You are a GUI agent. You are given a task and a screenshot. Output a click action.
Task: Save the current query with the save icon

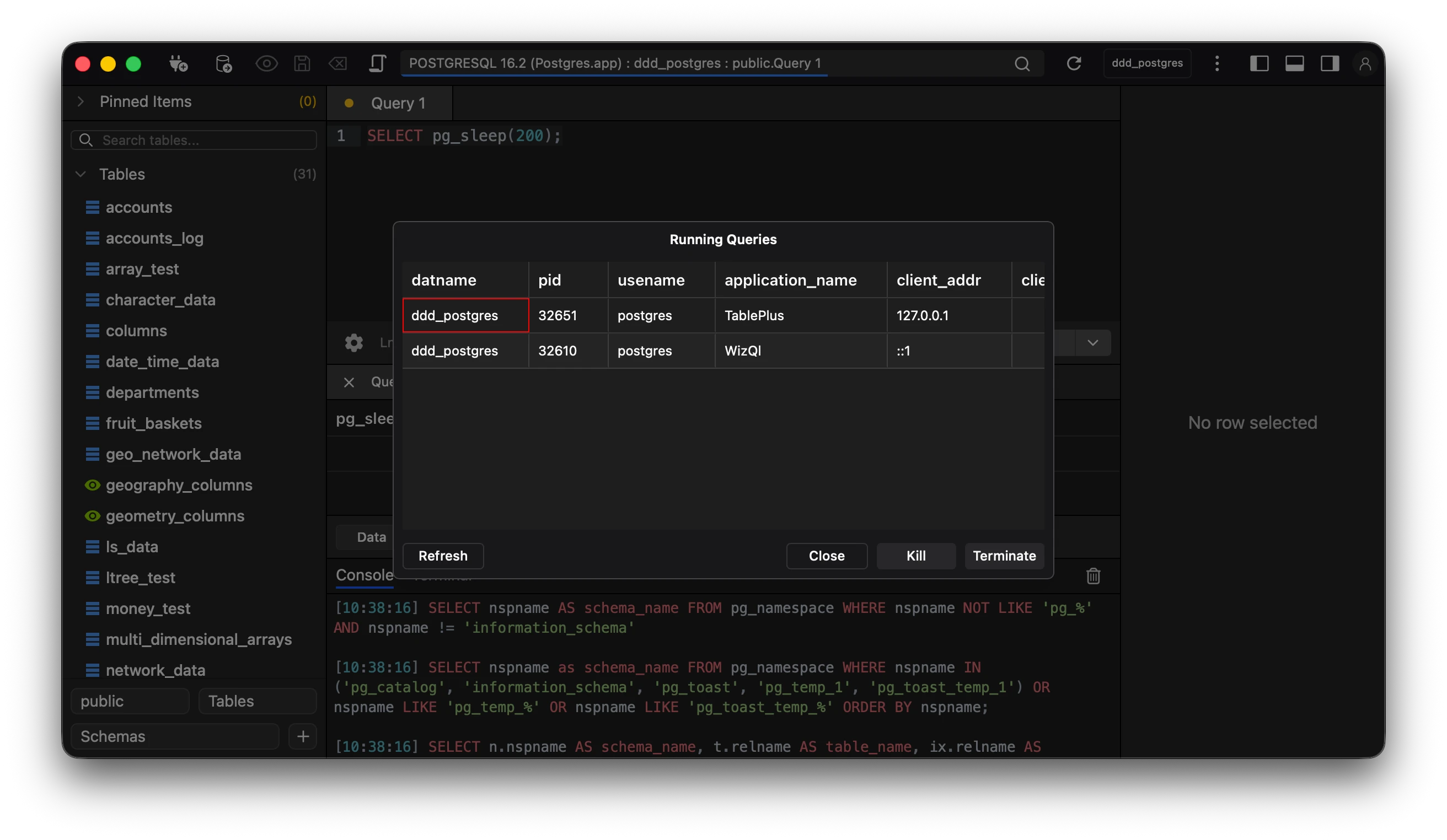tap(302, 64)
